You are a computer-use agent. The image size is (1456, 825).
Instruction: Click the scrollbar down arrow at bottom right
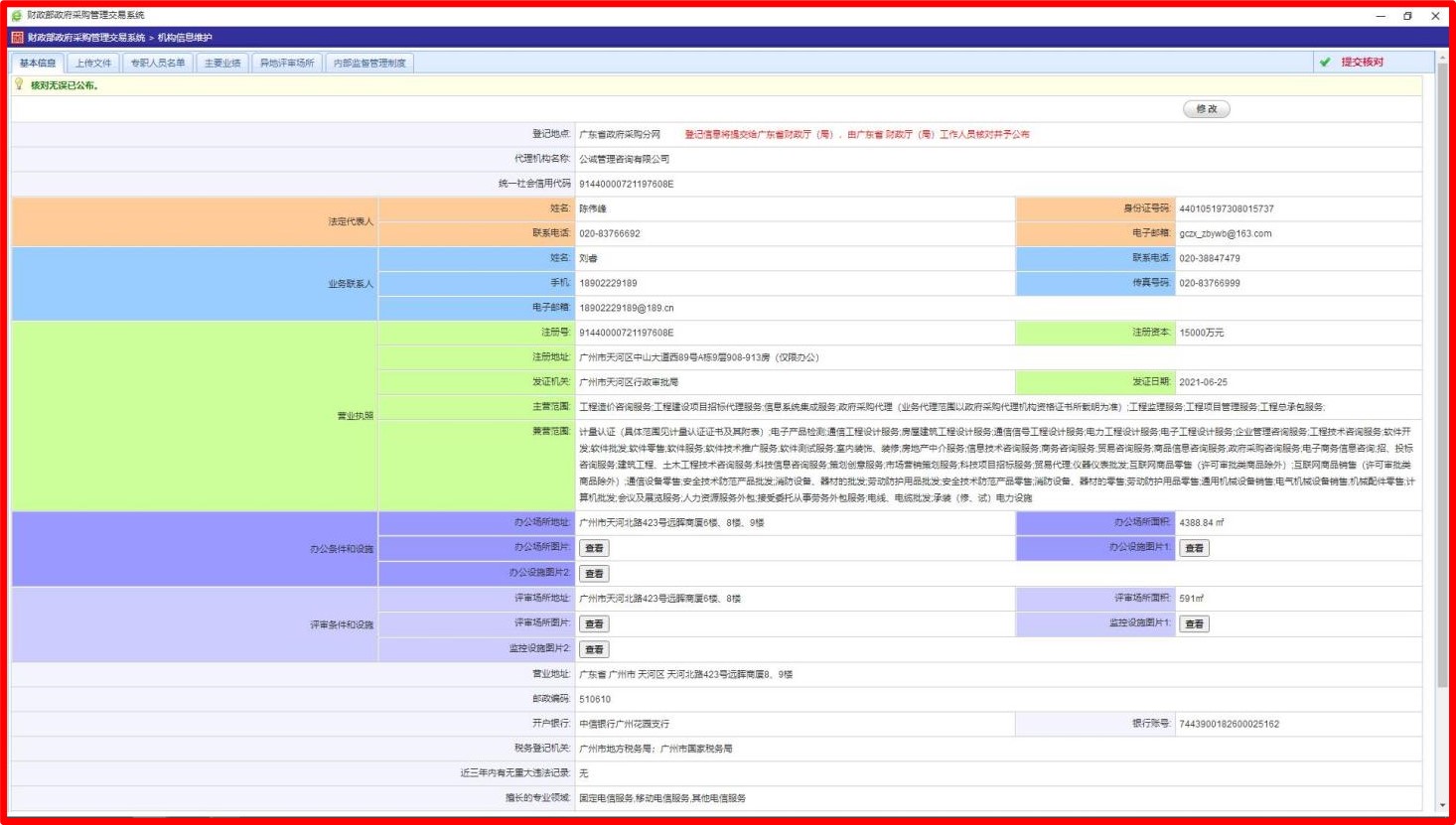click(1442, 805)
